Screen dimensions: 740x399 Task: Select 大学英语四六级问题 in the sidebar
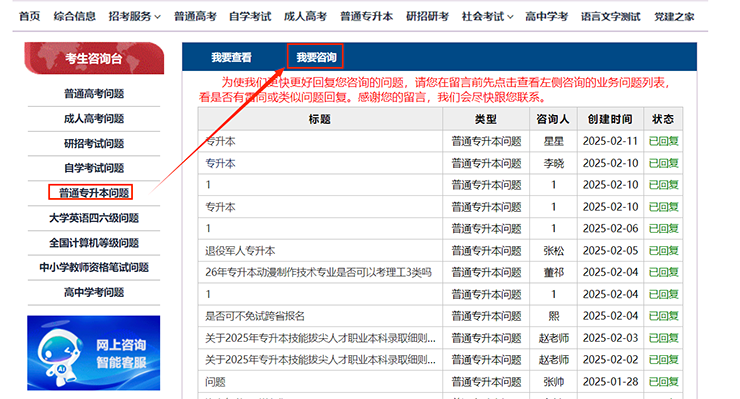point(94,218)
